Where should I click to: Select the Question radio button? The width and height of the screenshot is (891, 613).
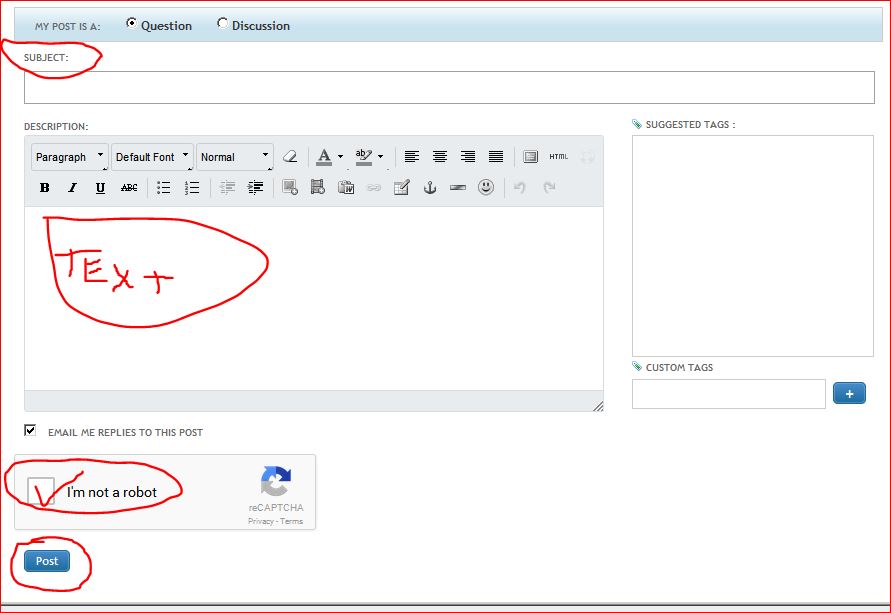pos(132,24)
